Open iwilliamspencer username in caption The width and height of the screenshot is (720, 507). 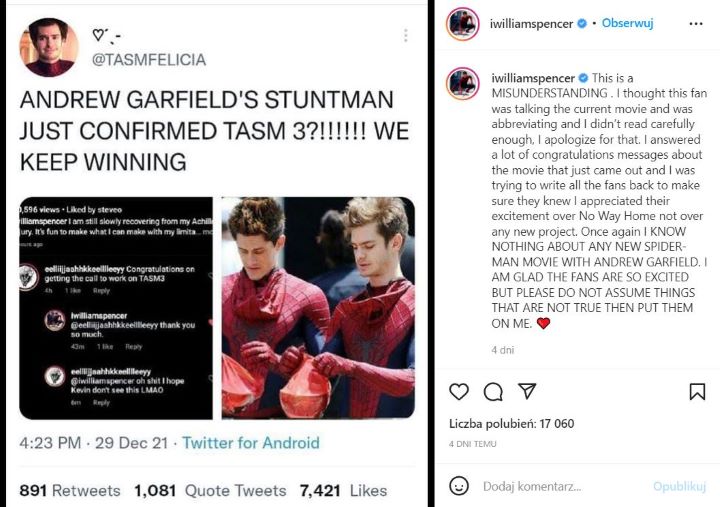click(533, 78)
